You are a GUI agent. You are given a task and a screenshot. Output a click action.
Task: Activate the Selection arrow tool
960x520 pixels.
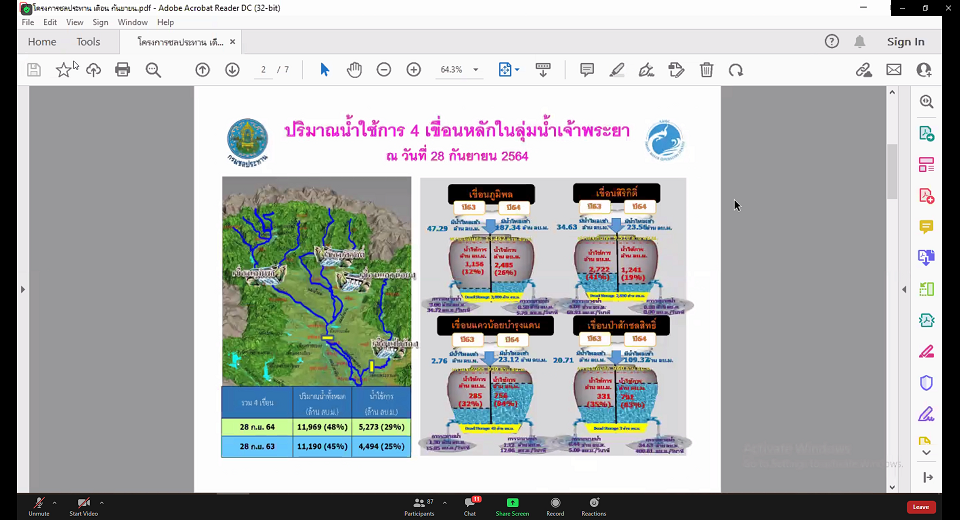click(324, 70)
